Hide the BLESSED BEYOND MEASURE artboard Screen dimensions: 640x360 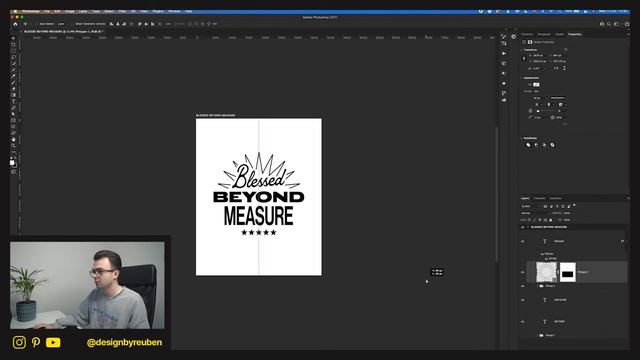(x=522, y=227)
